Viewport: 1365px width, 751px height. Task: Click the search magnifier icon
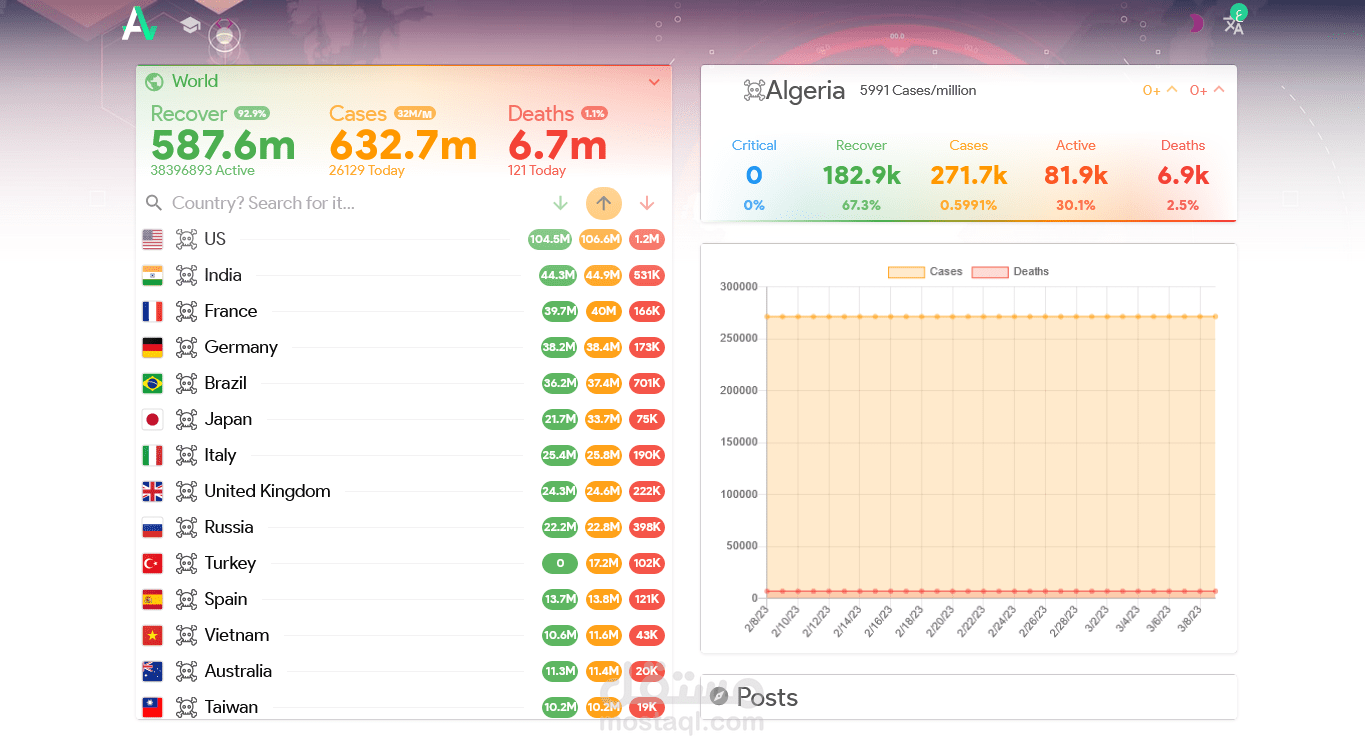pyautogui.click(x=154, y=203)
